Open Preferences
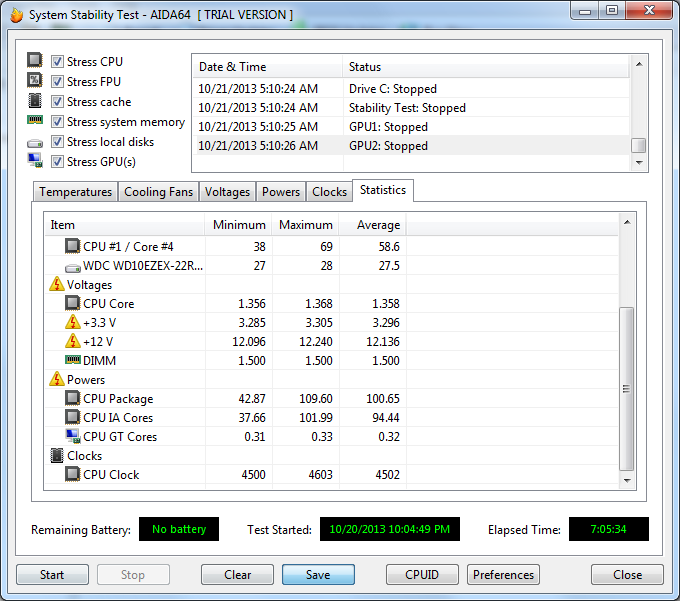 point(503,575)
